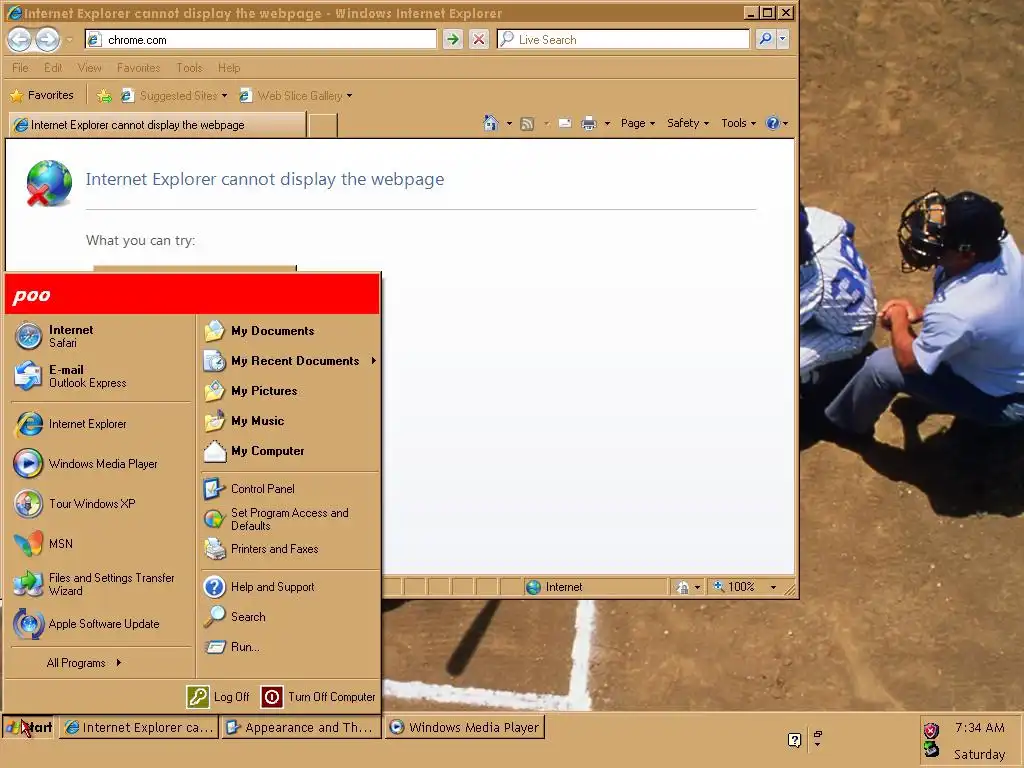The width and height of the screenshot is (1024, 768).
Task: Expand My Recent Documents submenu
Action: tap(290, 361)
